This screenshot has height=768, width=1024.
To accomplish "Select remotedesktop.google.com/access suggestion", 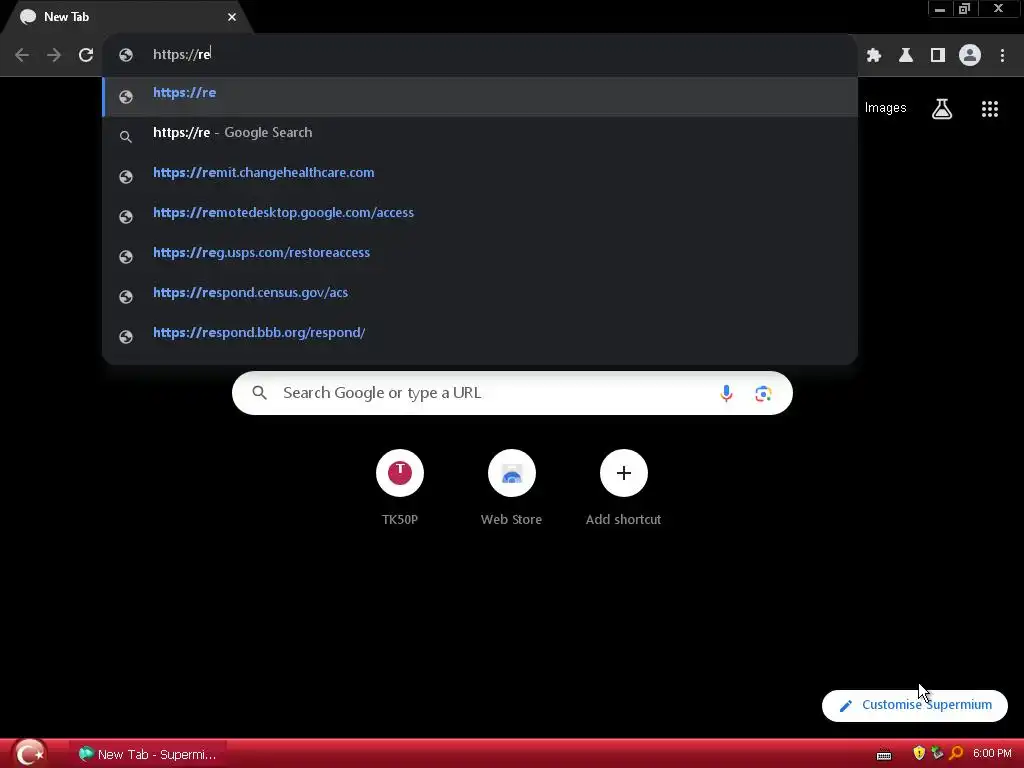I will point(480,213).
